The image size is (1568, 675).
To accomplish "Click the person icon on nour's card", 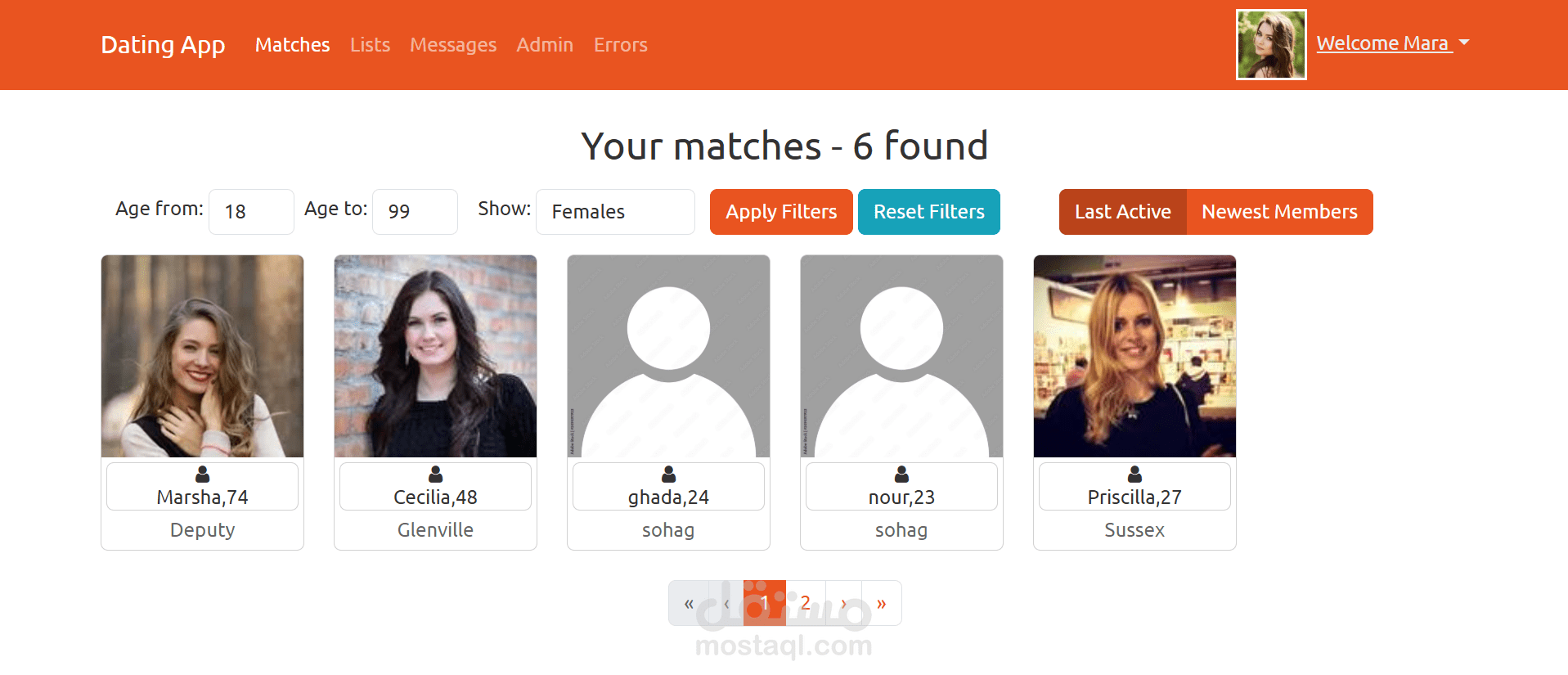I will point(901,475).
